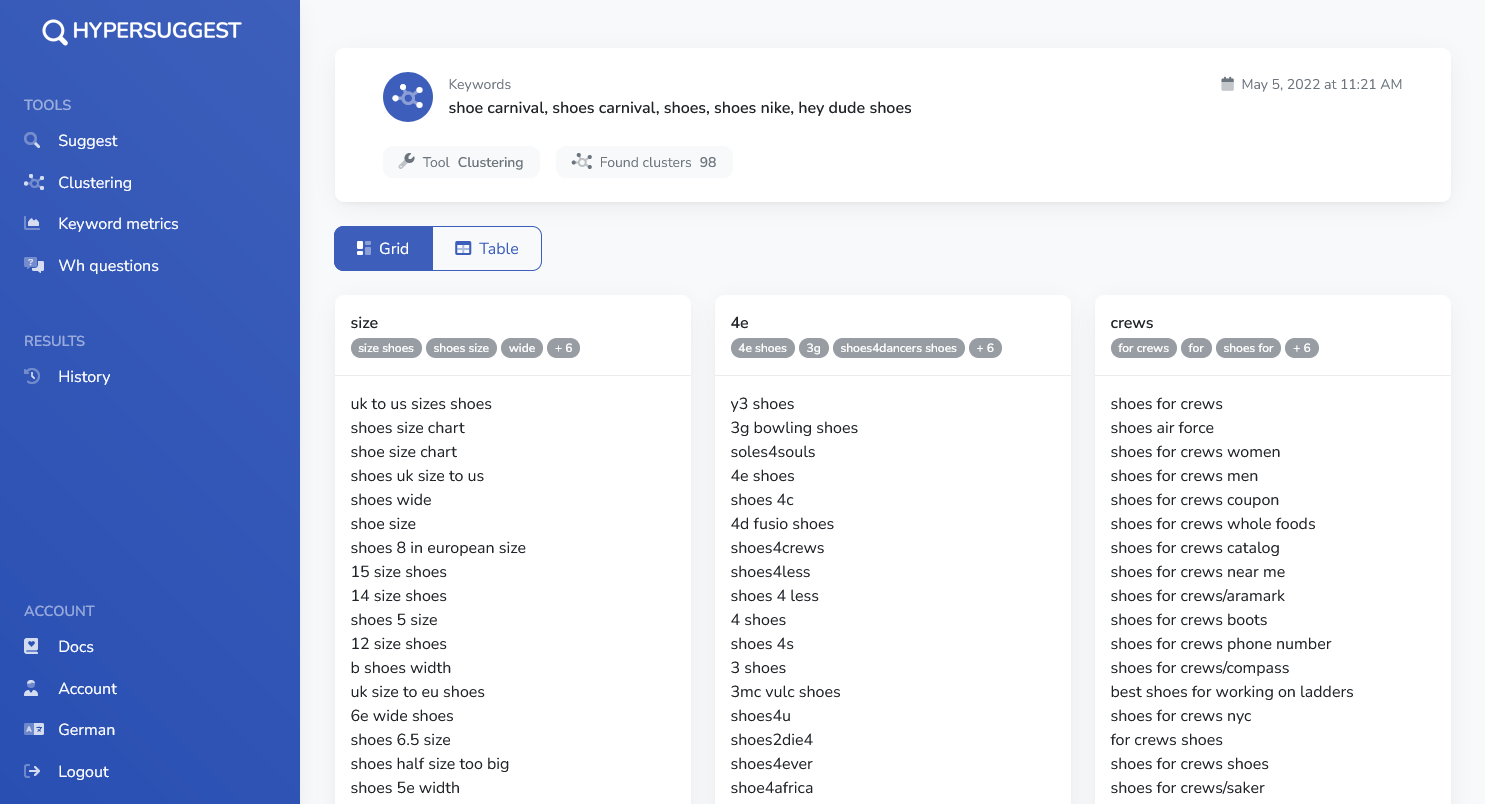The height and width of the screenshot is (804, 1485).
Task: Click the Keyword metrics chart icon
Action: (x=33, y=223)
